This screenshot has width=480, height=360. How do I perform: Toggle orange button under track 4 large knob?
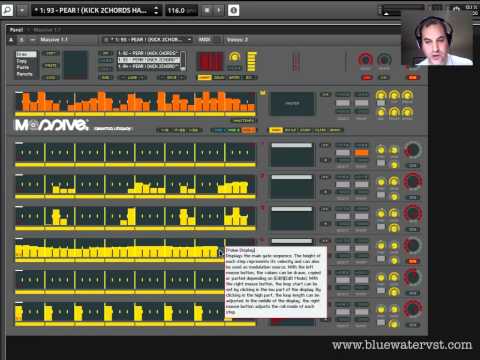[x=412, y=261]
